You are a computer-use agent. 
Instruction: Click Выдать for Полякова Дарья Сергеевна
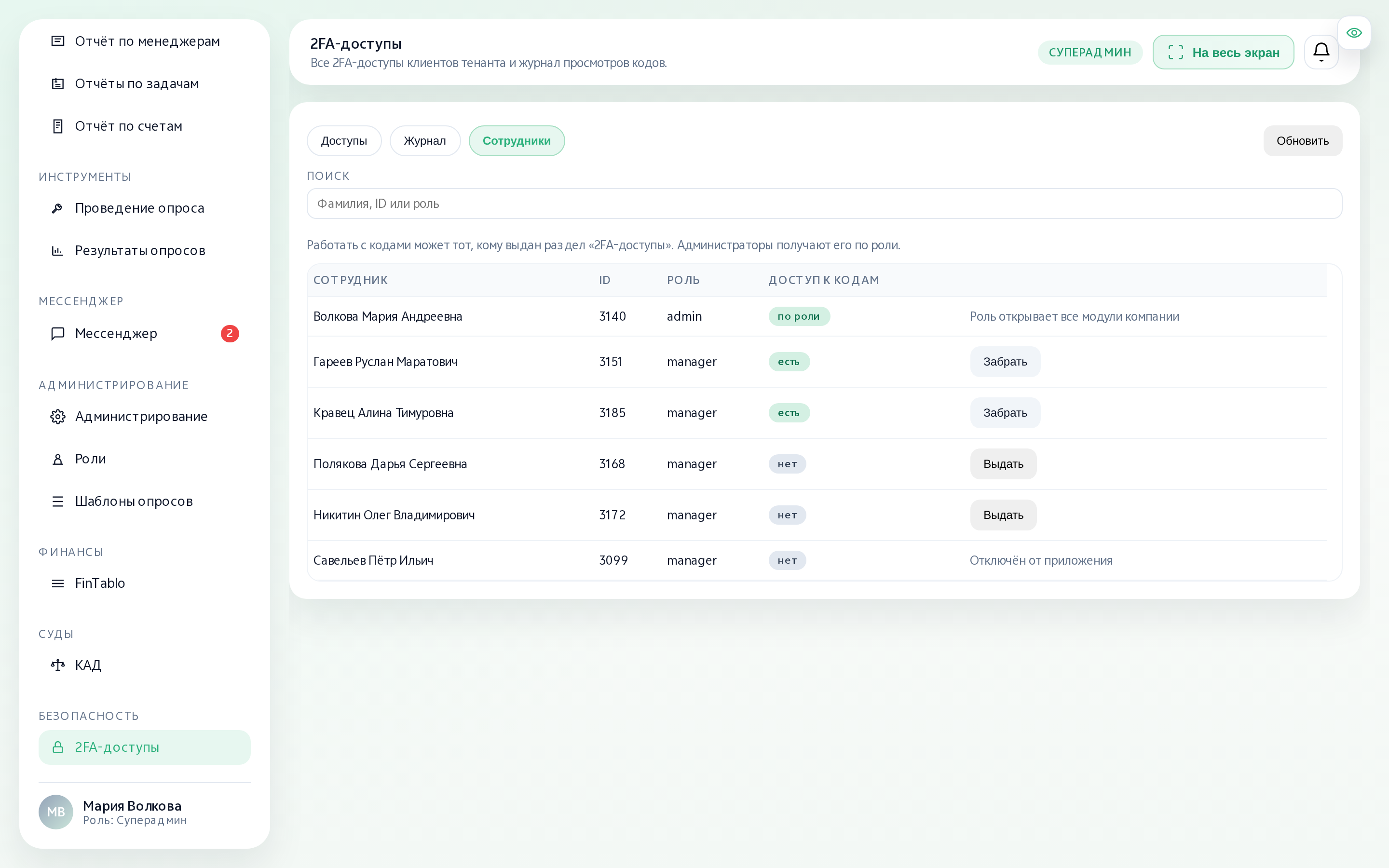tap(1003, 464)
